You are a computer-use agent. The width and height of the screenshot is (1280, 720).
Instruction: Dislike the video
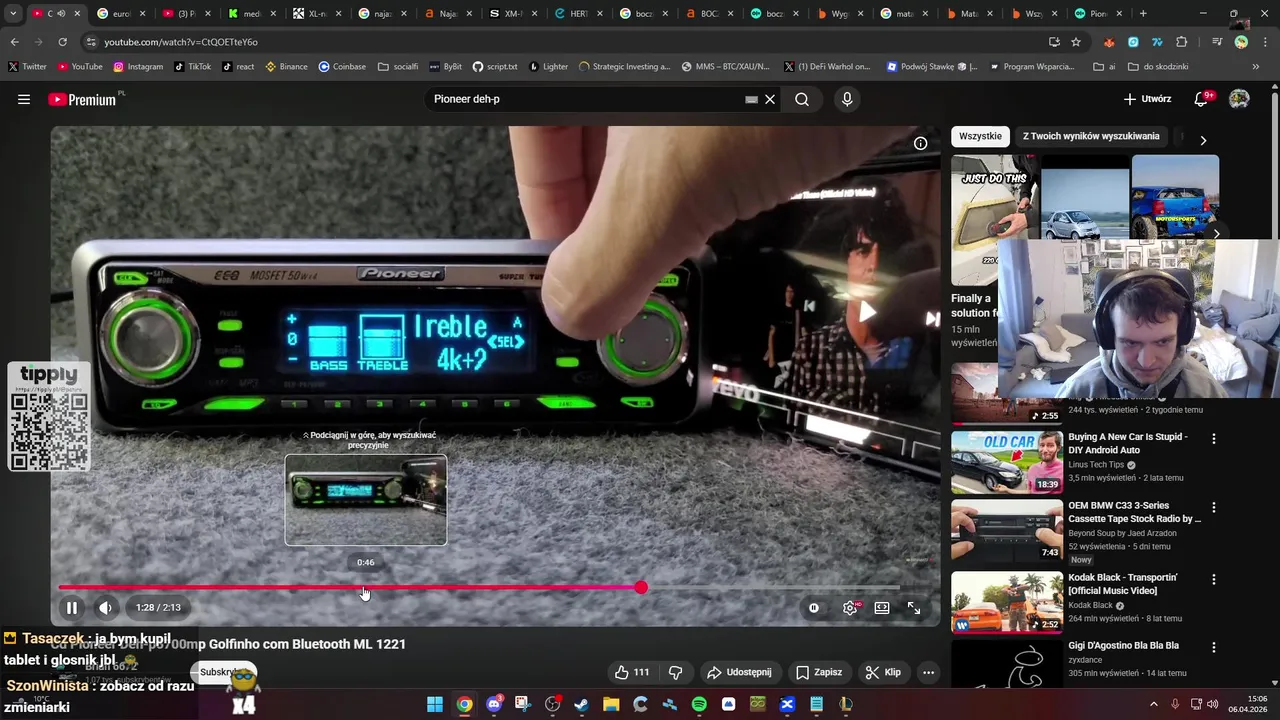[675, 672]
